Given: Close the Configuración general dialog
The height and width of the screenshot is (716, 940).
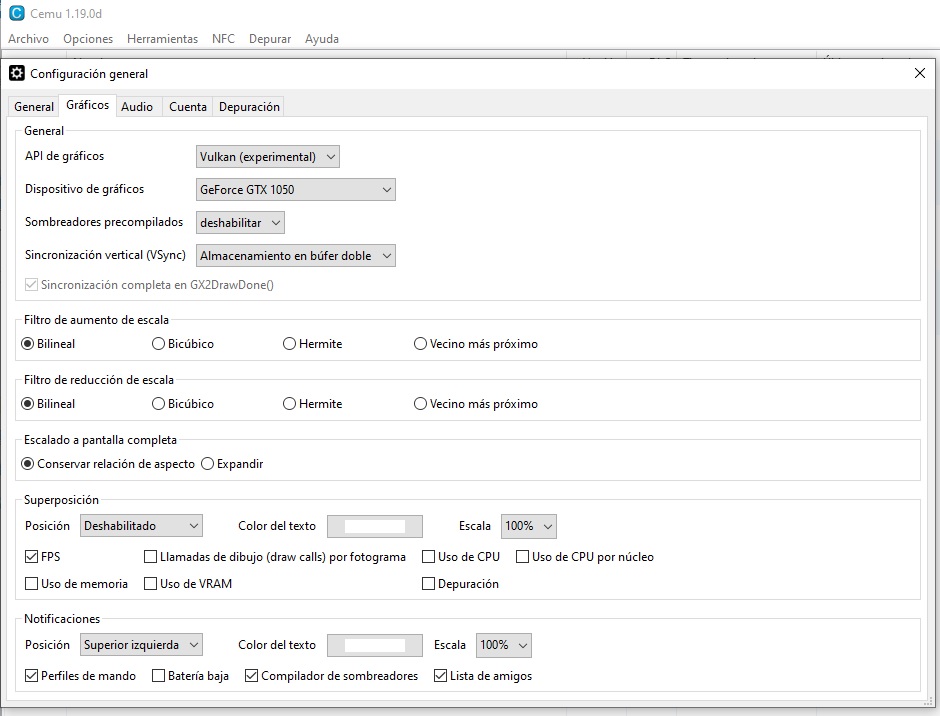Looking at the screenshot, I should tap(919, 73).
